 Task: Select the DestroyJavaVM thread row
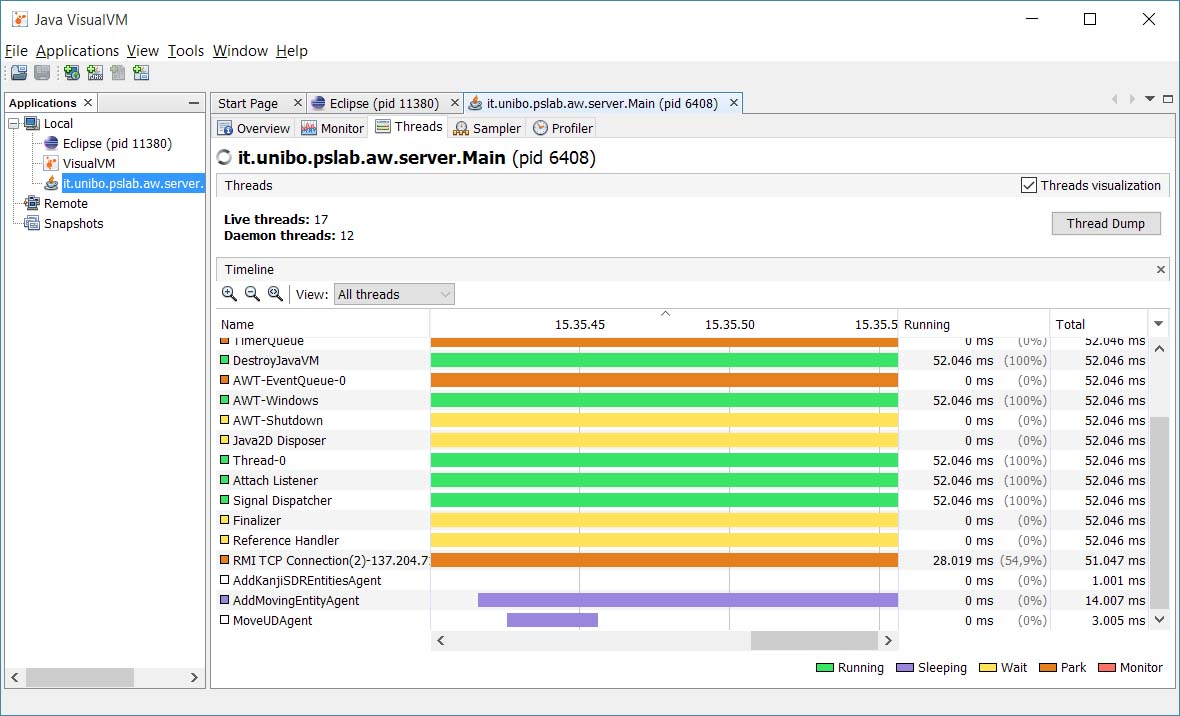[681, 361]
